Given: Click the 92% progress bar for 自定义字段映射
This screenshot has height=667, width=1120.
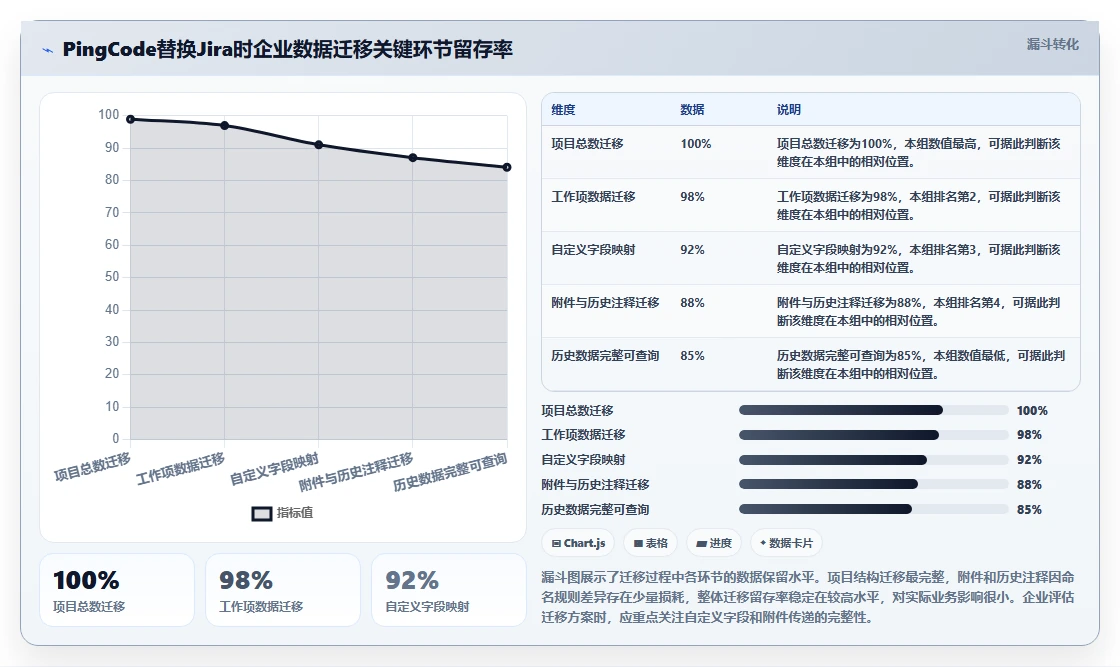Looking at the screenshot, I should pos(874,460).
